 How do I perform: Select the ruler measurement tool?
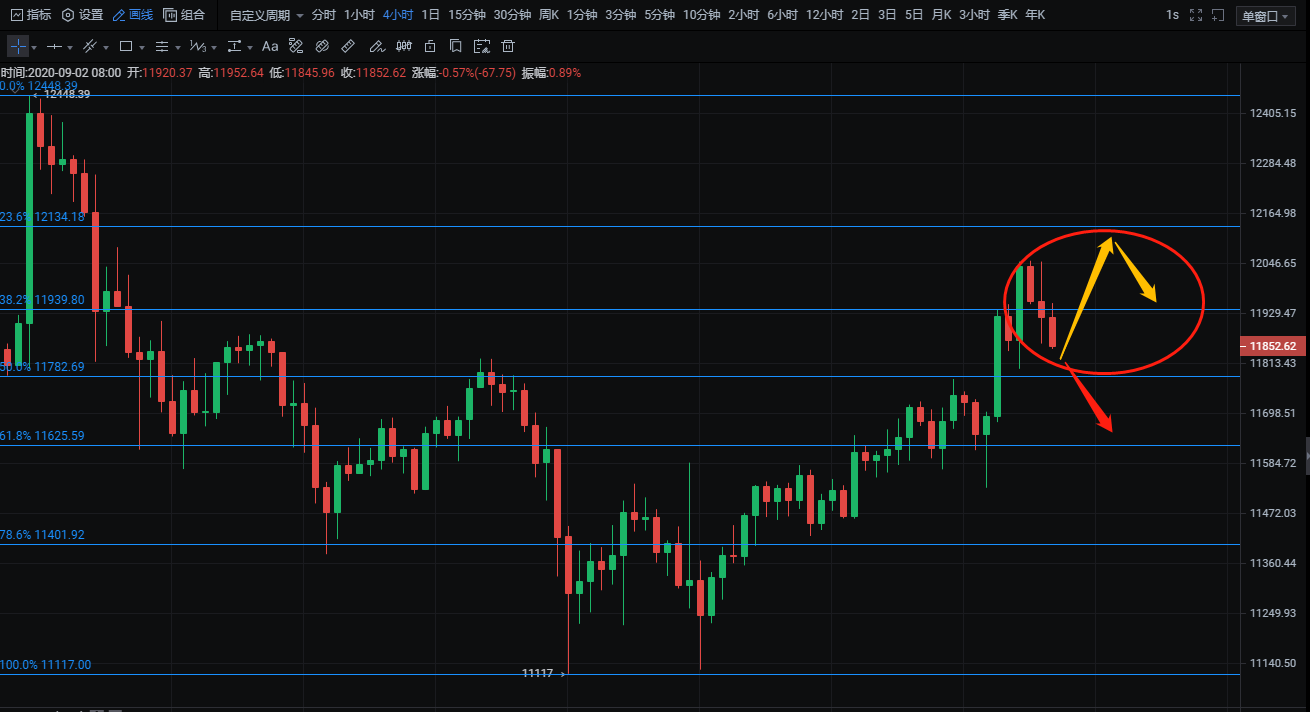click(348, 47)
